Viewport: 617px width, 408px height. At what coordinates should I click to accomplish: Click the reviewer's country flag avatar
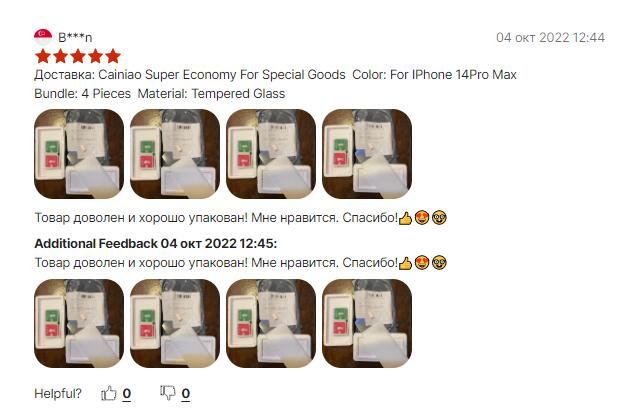pos(43,37)
